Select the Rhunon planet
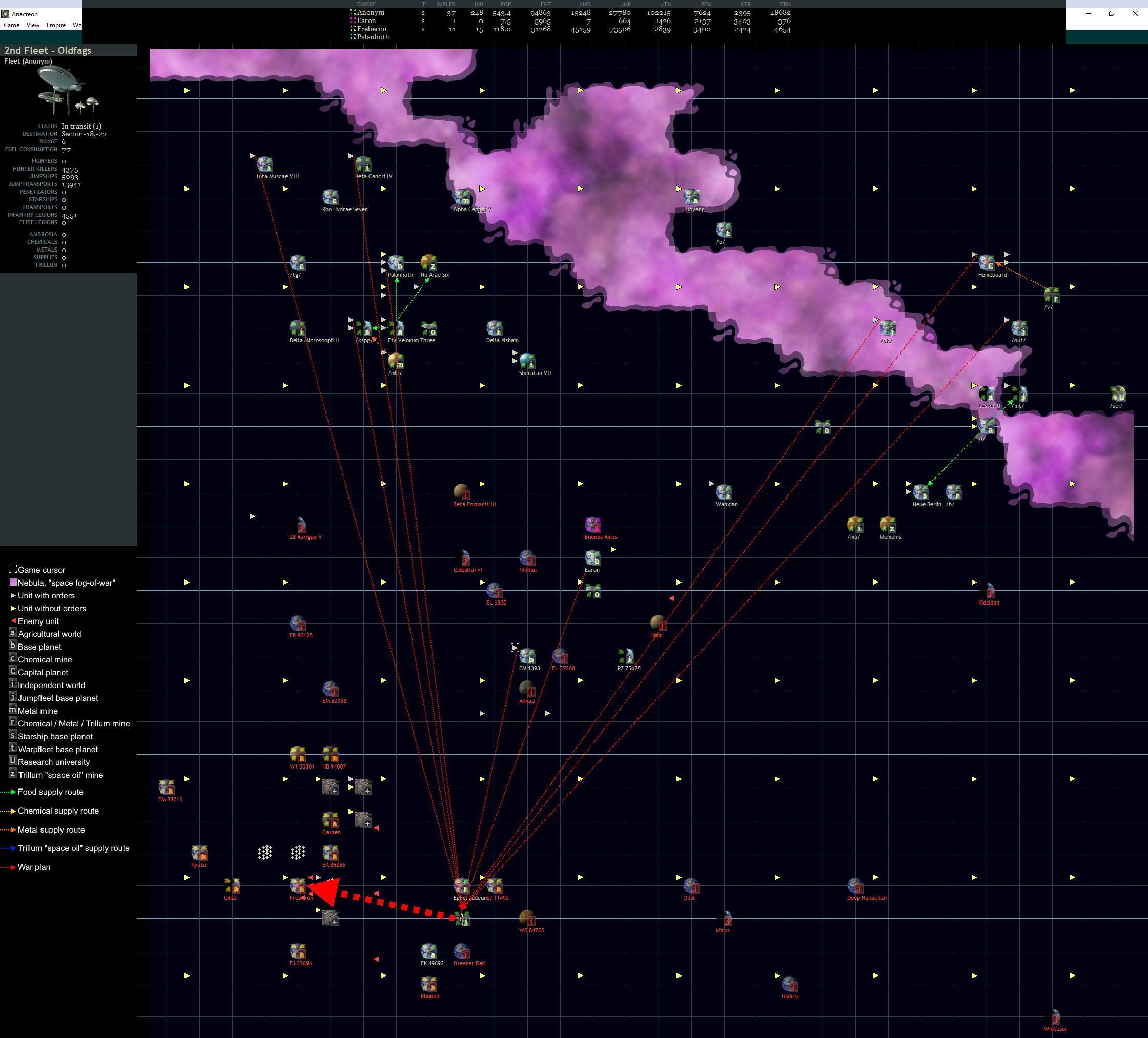This screenshot has height=1038, width=1148. tap(429, 984)
